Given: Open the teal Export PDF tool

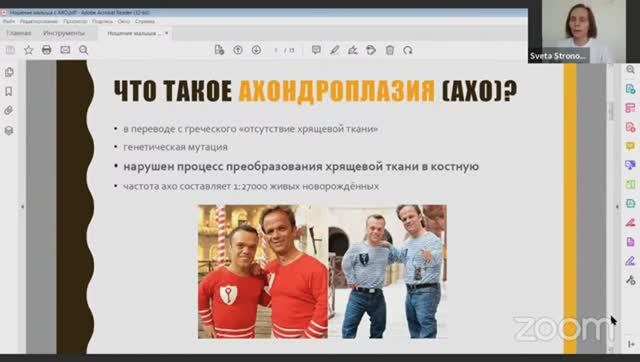Looking at the screenshot, I should click(630, 89).
